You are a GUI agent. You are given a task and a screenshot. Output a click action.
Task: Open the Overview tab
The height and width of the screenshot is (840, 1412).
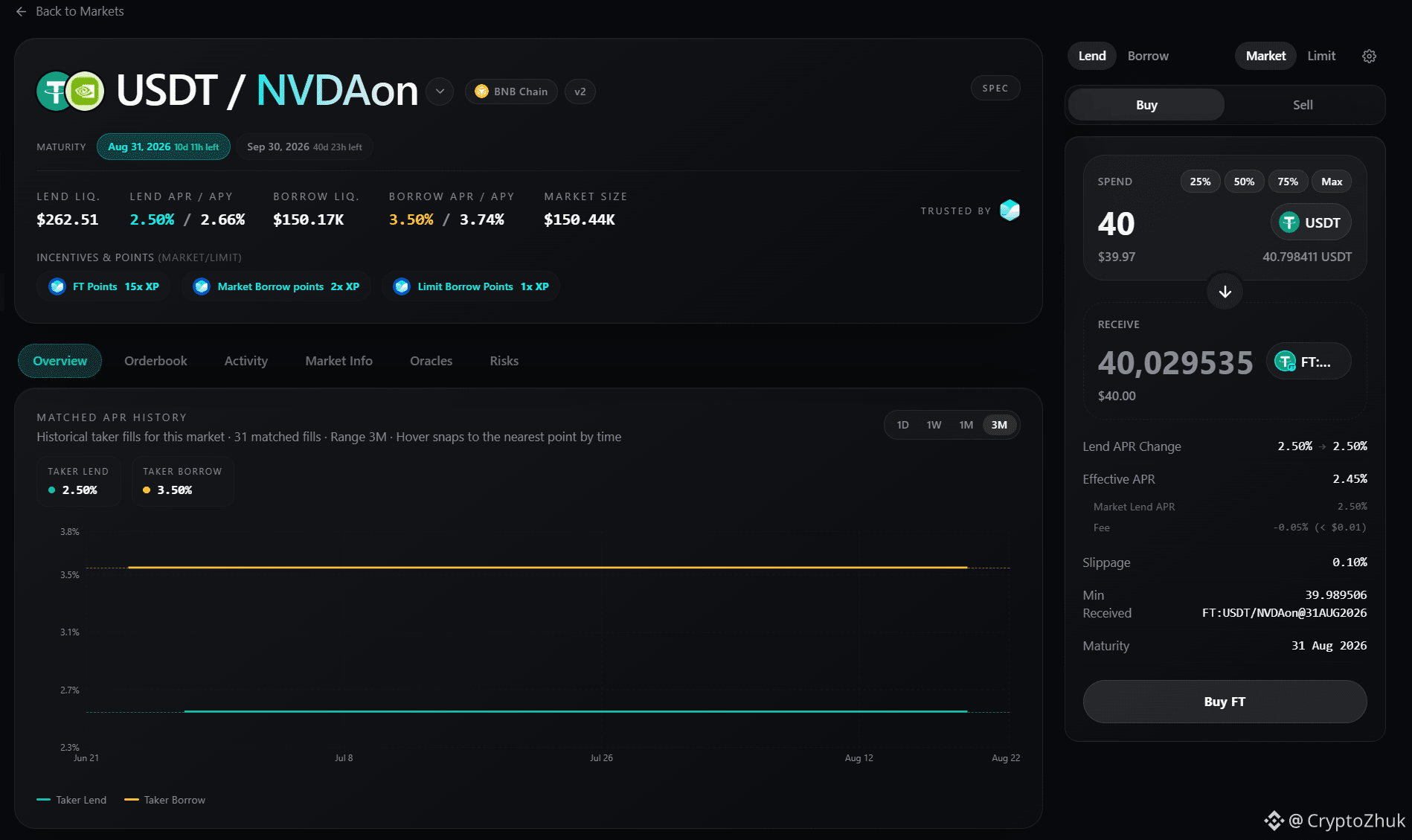(60, 361)
